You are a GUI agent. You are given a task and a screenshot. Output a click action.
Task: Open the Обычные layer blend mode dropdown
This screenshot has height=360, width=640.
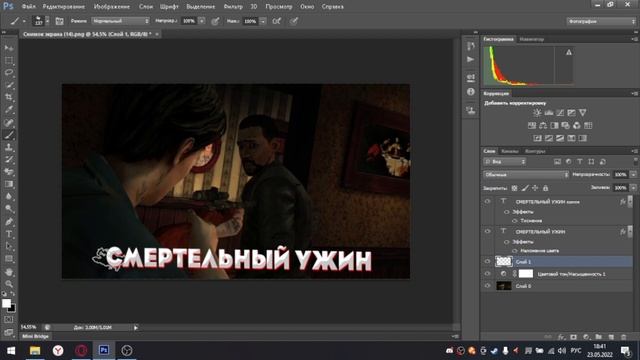526,175
